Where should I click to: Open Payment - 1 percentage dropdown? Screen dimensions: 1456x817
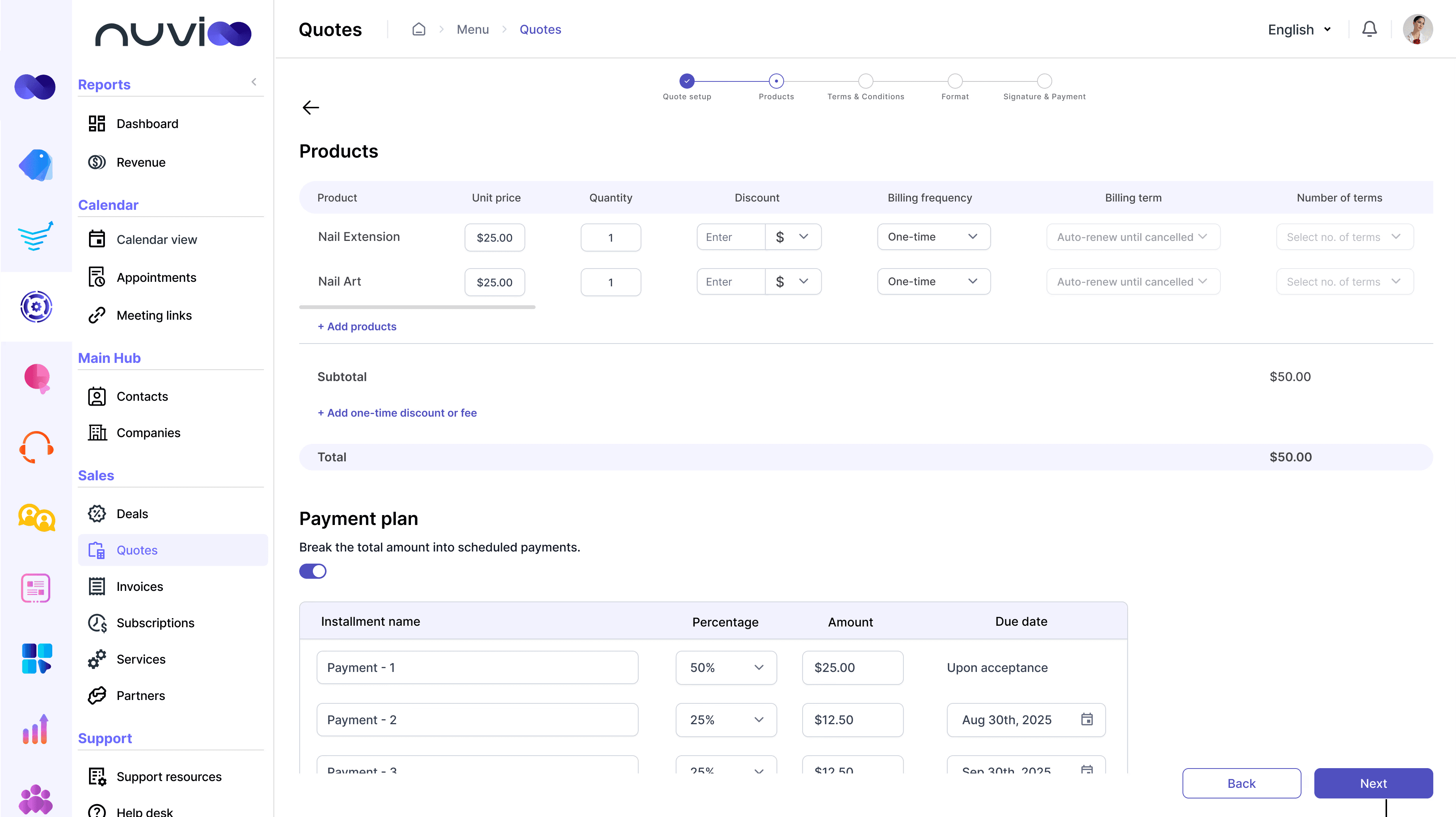(726, 668)
